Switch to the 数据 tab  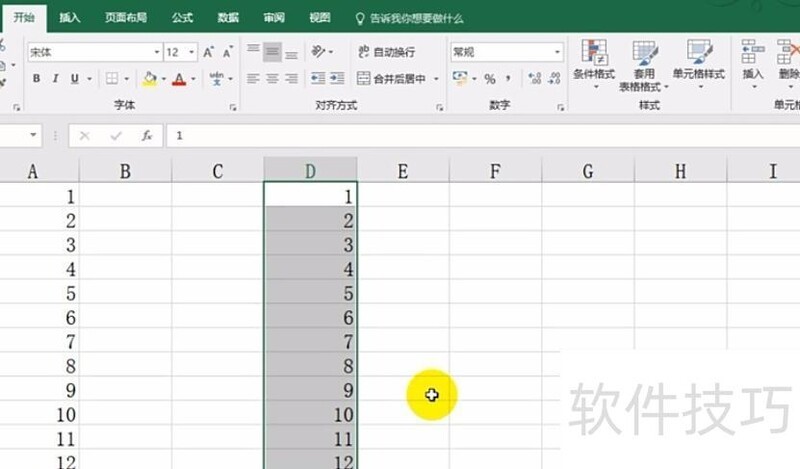click(x=228, y=18)
